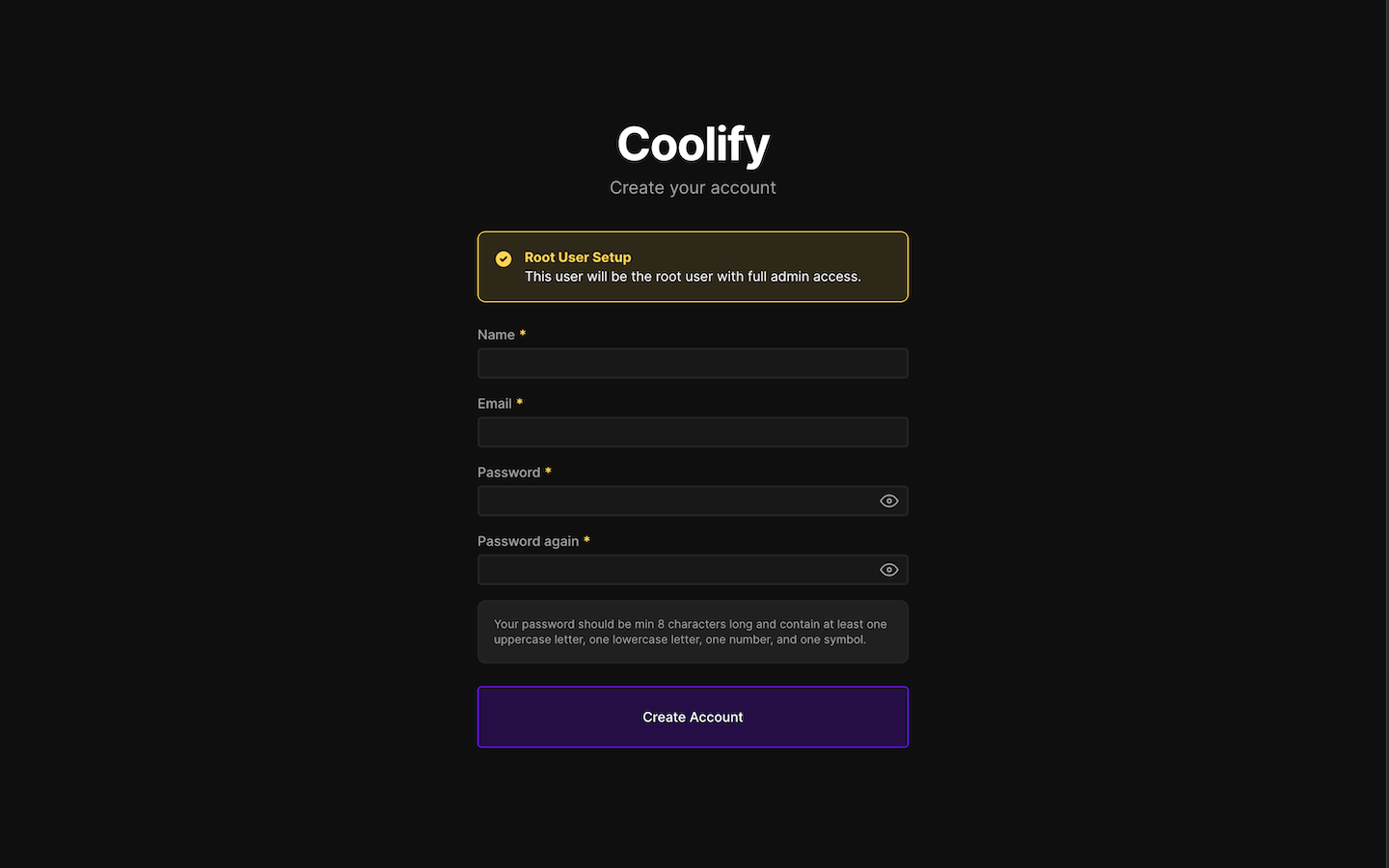Click the yellow checkmark icon in the banner
Image resolution: width=1389 pixels, height=868 pixels.
[503, 258]
